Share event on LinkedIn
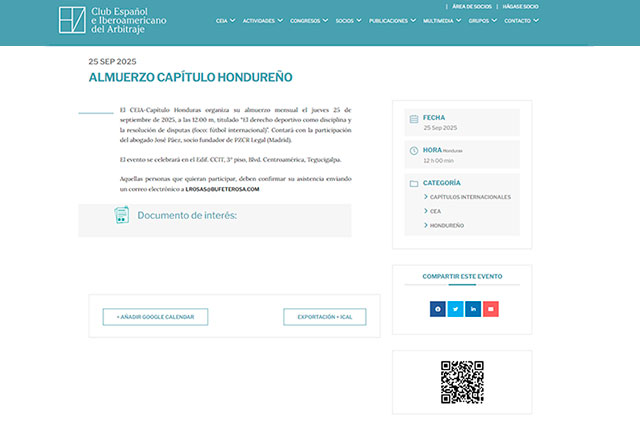The image size is (640, 425). point(473,309)
